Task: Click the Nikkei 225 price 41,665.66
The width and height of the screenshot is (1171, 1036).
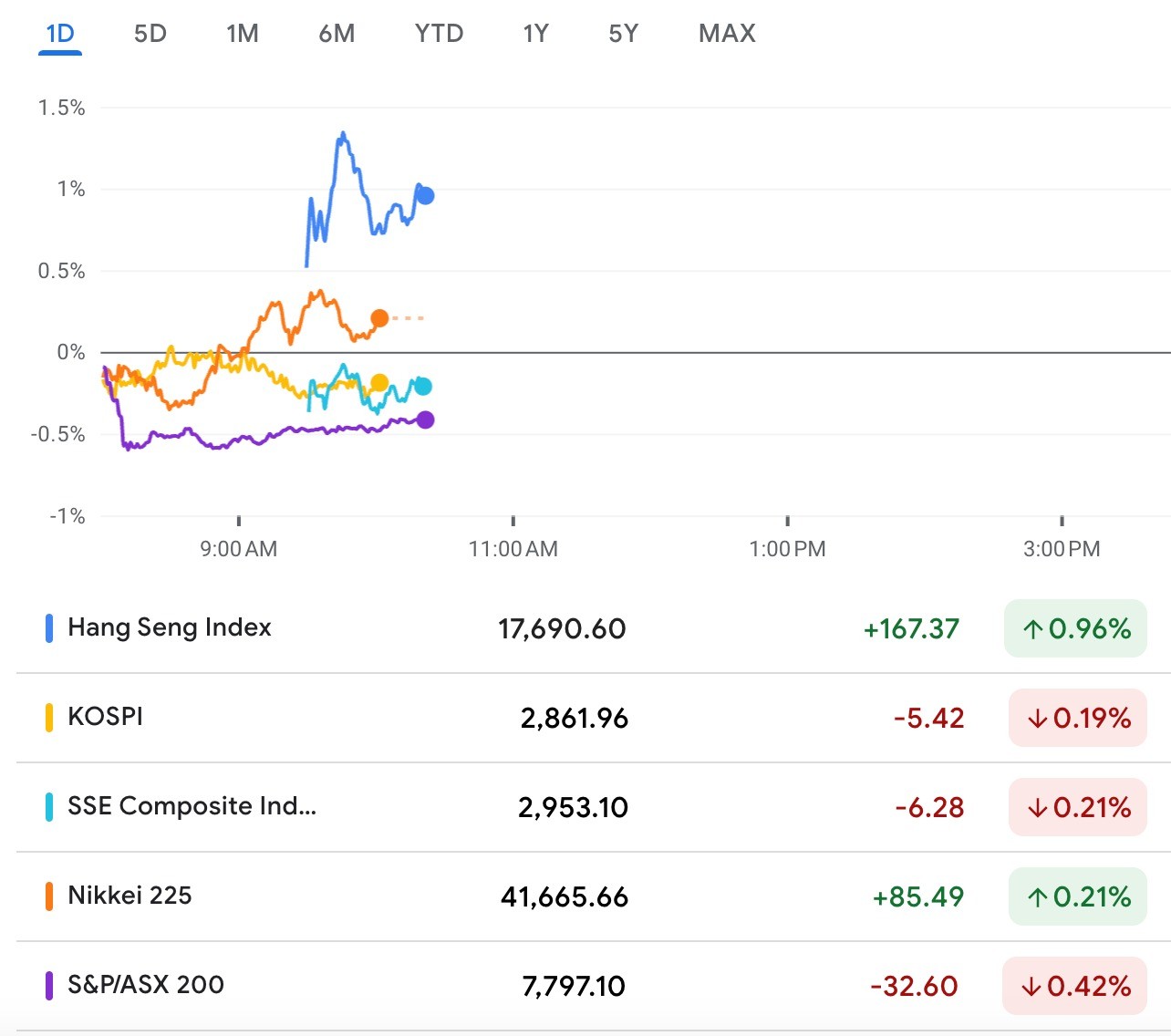Action: coord(565,896)
